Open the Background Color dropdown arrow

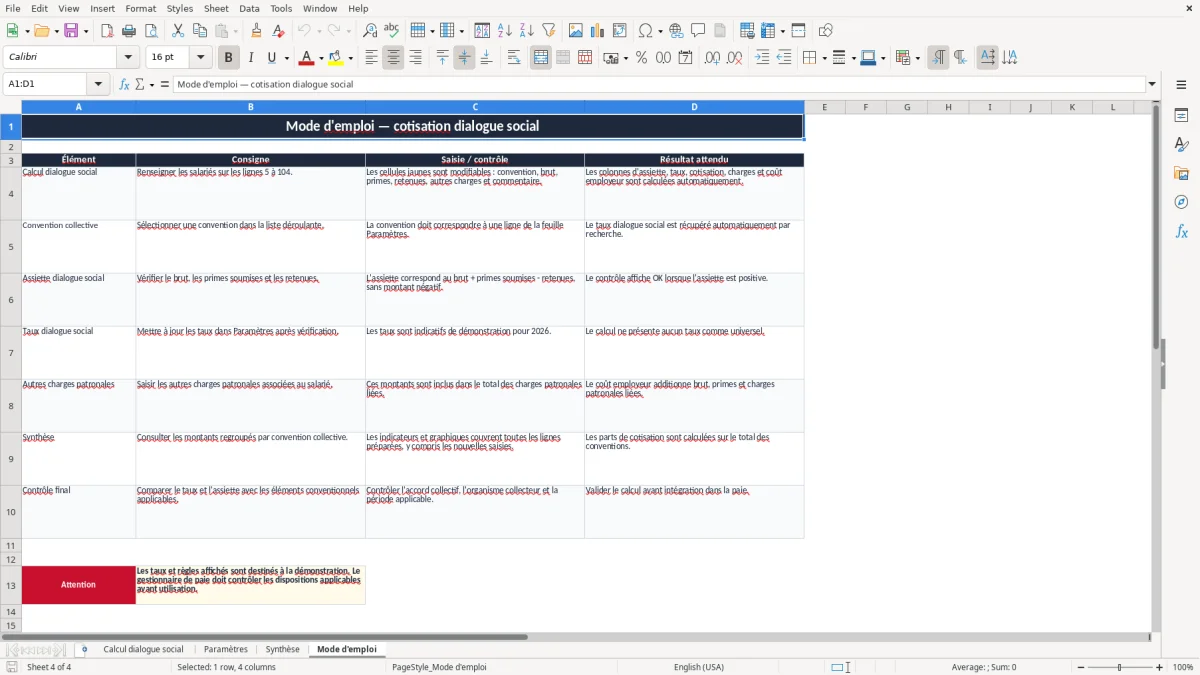pyautogui.click(x=350, y=58)
